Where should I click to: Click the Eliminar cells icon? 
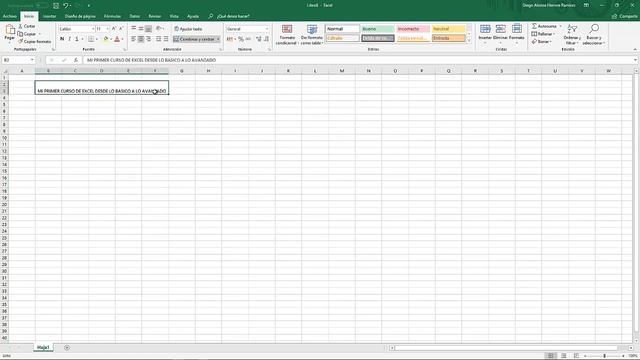(x=500, y=29)
